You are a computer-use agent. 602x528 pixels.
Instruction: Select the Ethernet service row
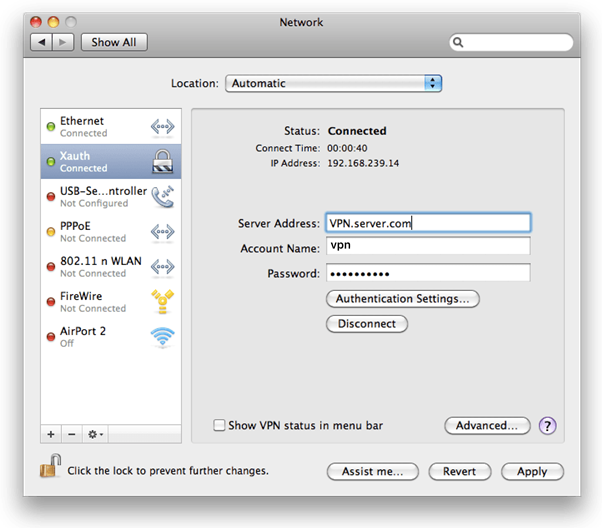111,127
